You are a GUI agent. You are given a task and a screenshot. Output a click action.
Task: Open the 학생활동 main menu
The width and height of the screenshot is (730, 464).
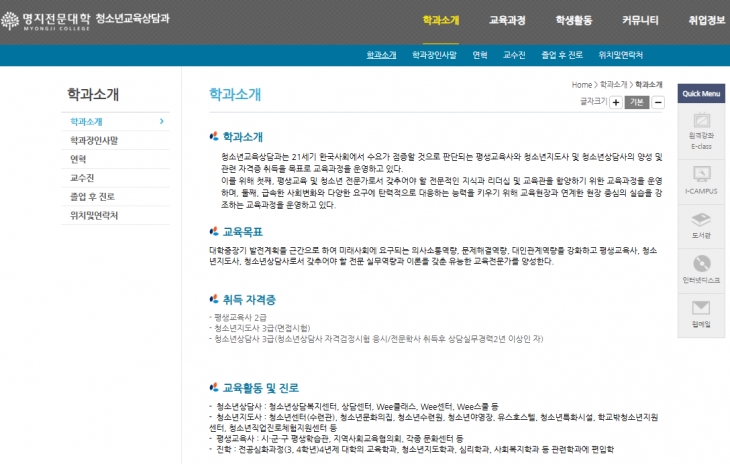tap(574, 20)
